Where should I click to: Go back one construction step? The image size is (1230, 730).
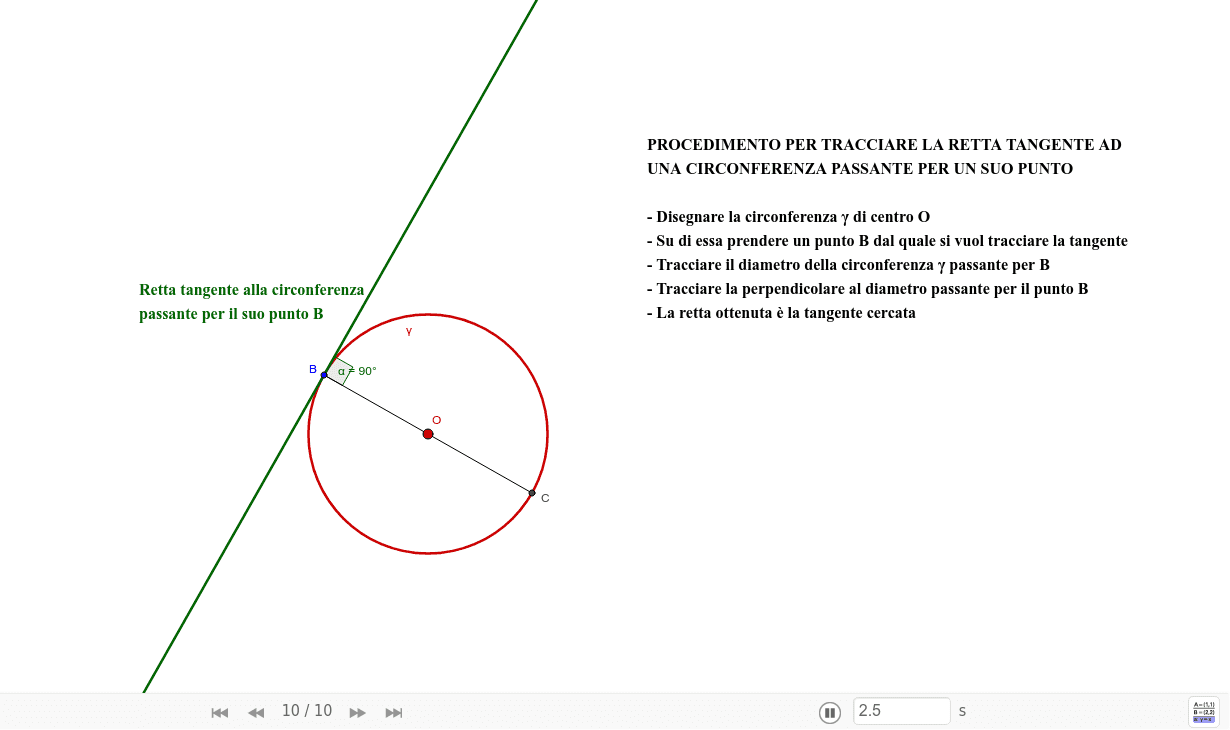pos(256,712)
